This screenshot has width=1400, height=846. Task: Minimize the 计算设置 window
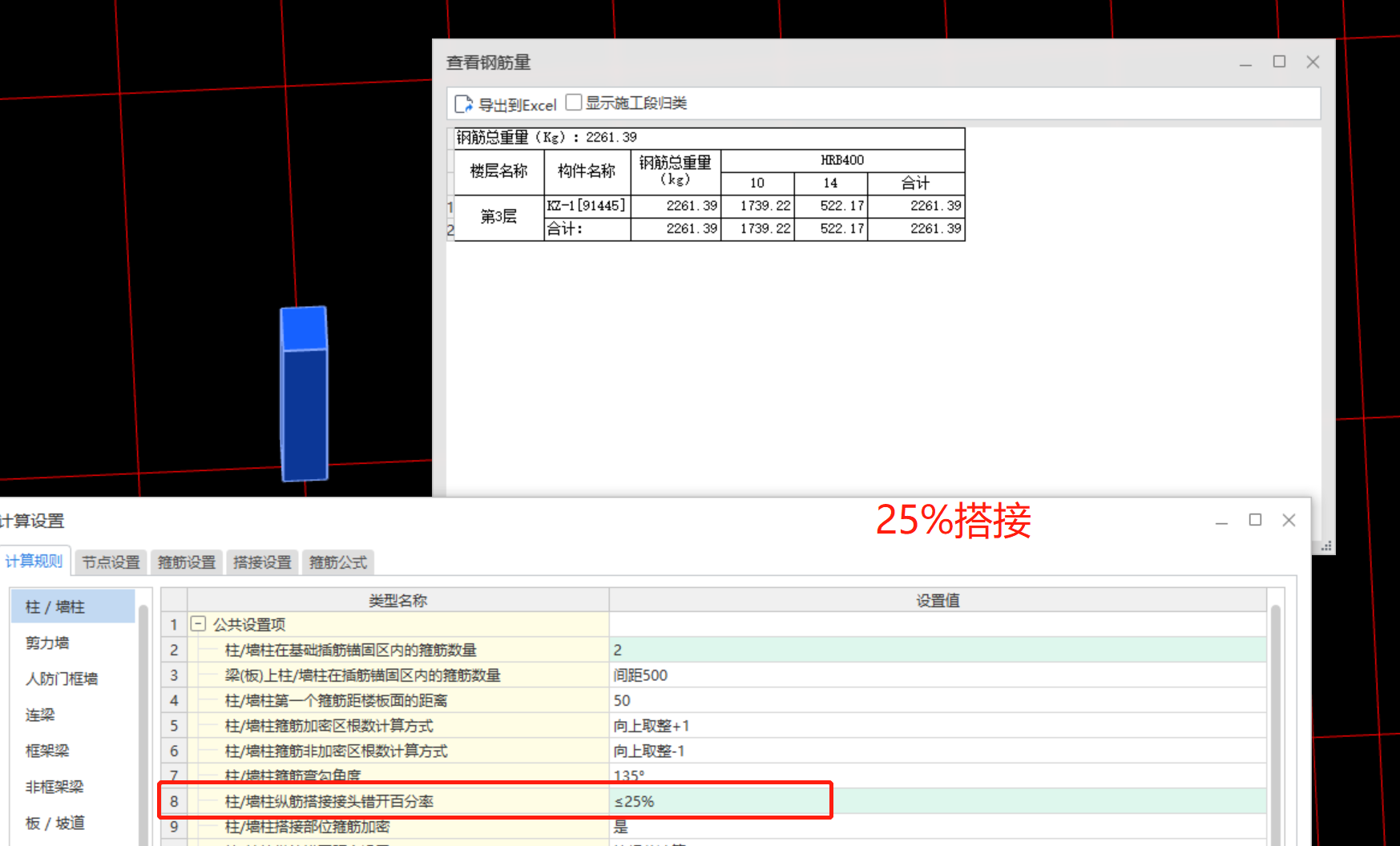[x=1221, y=521]
